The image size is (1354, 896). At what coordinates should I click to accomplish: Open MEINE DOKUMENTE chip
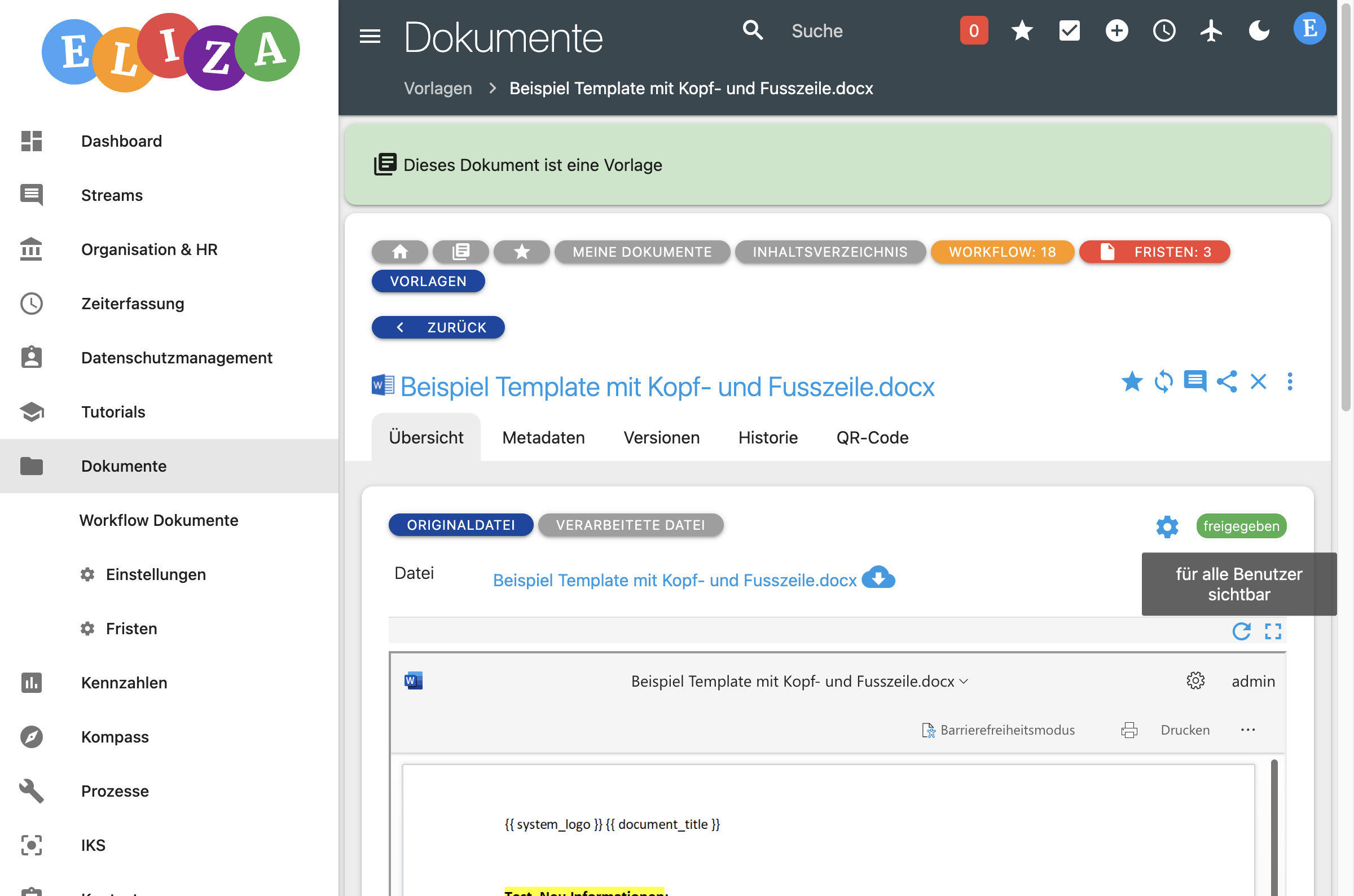pyautogui.click(x=642, y=252)
